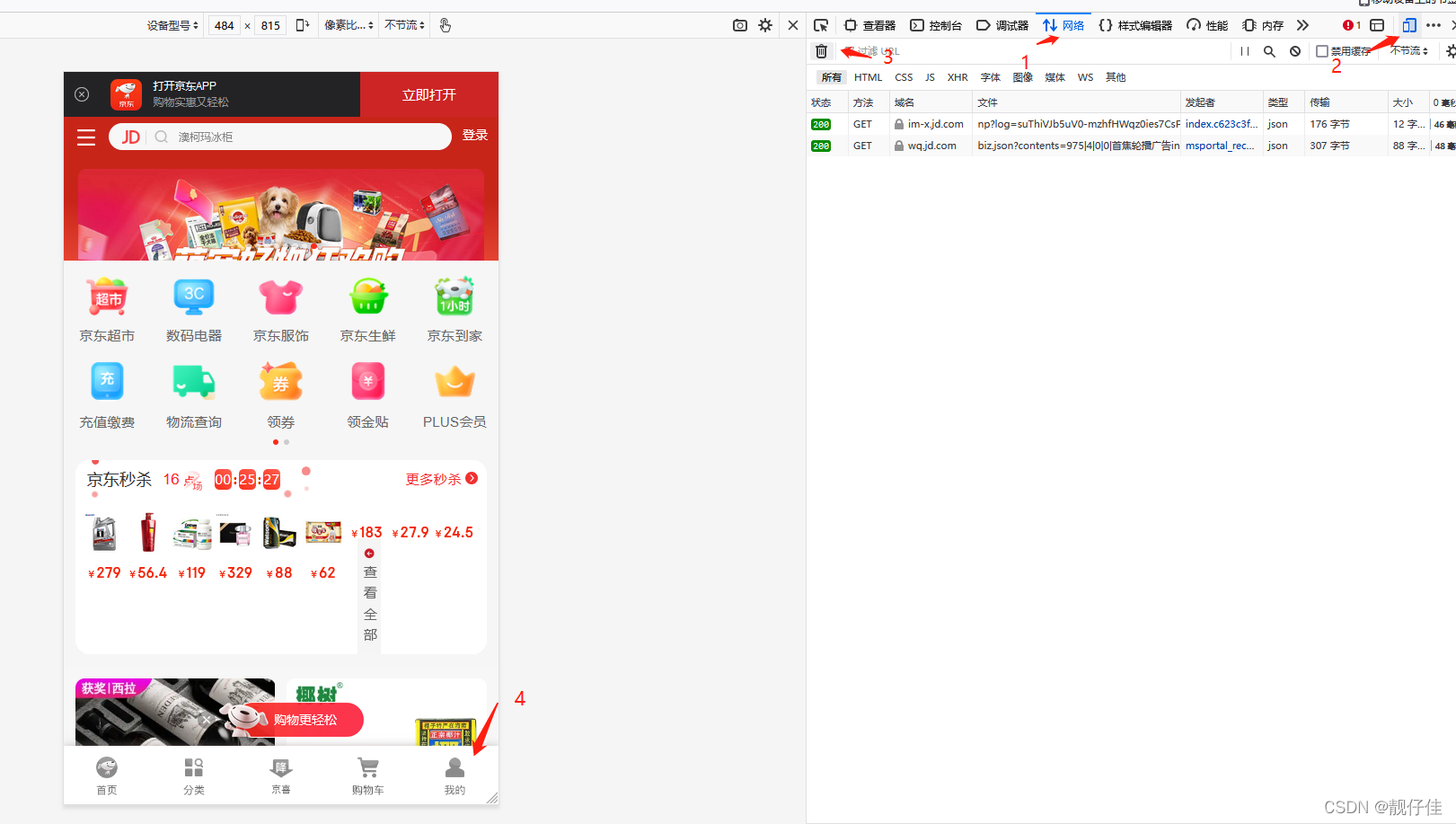Click 登录 login link
This screenshot has width=1456, height=824.
tap(475, 135)
